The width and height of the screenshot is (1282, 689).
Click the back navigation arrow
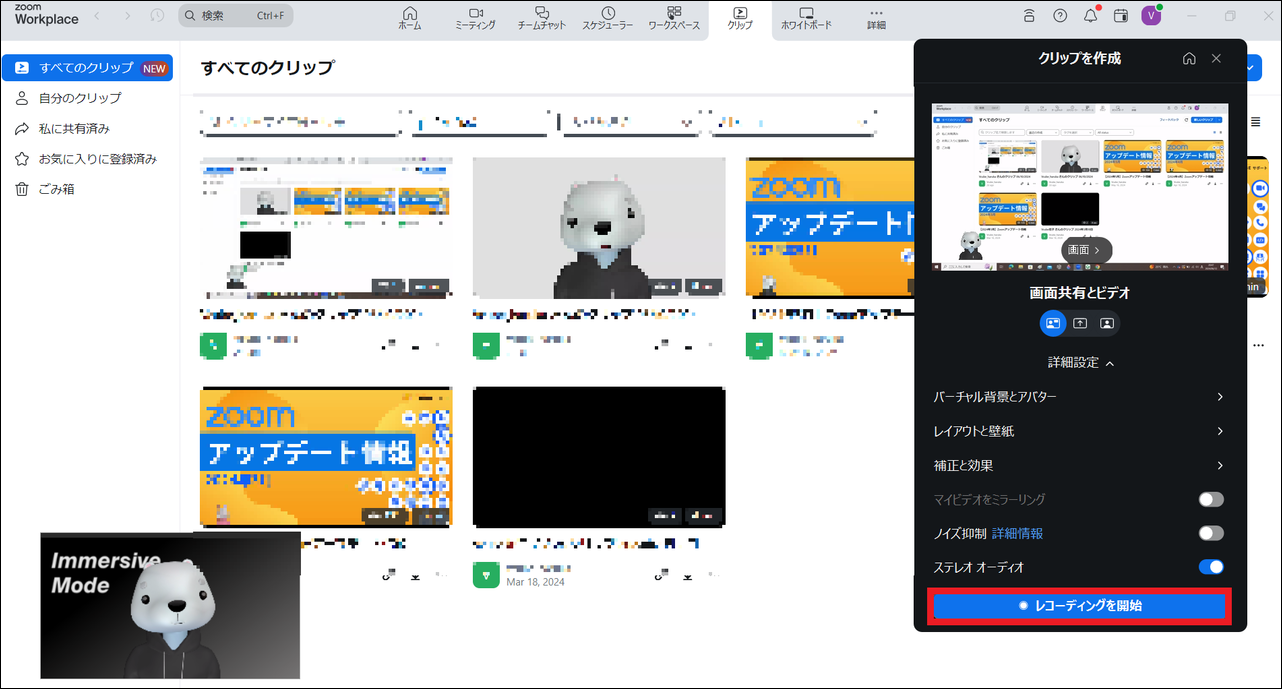coord(97,16)
